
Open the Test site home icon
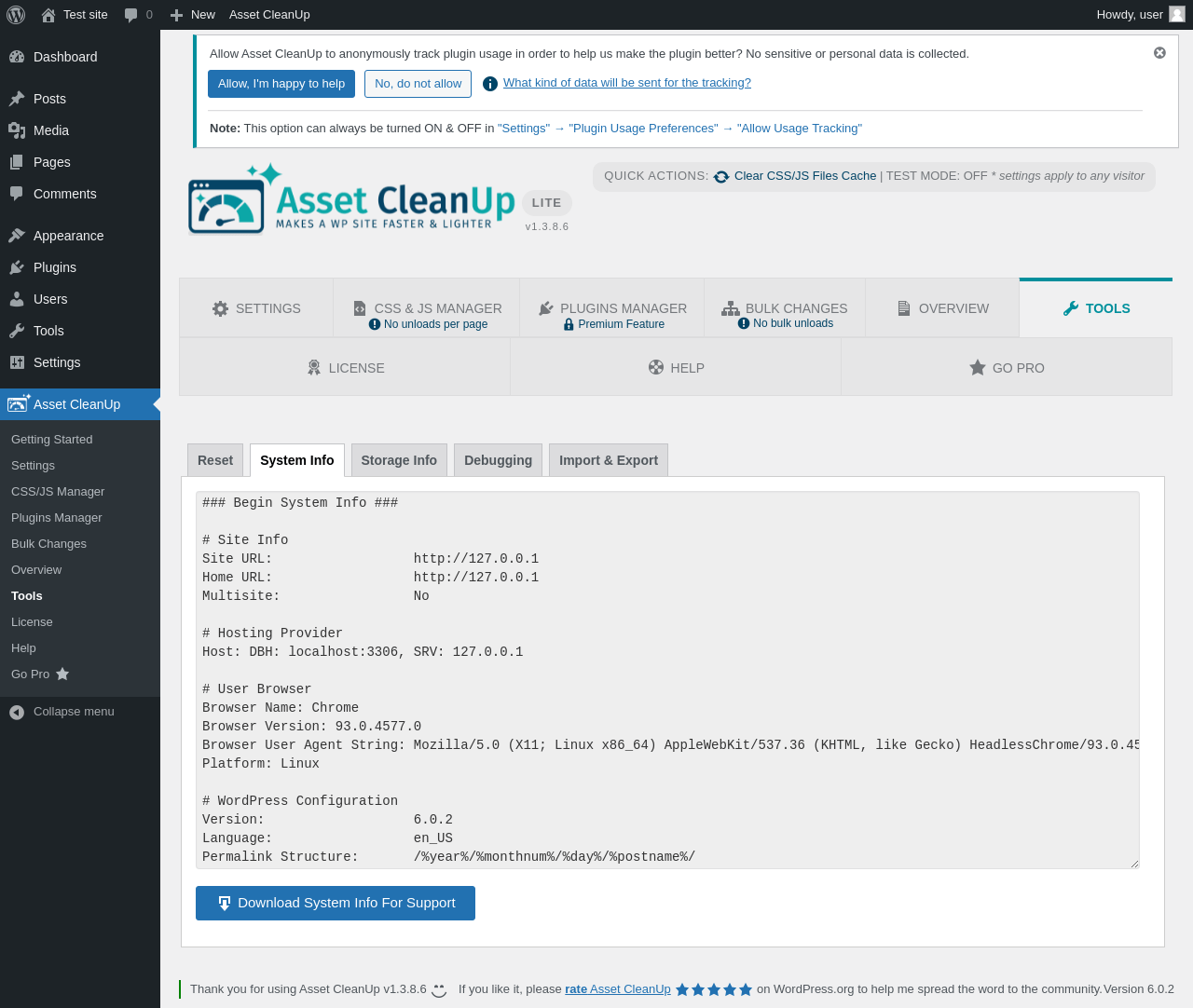pyautogui.click(x=48, y=15)
